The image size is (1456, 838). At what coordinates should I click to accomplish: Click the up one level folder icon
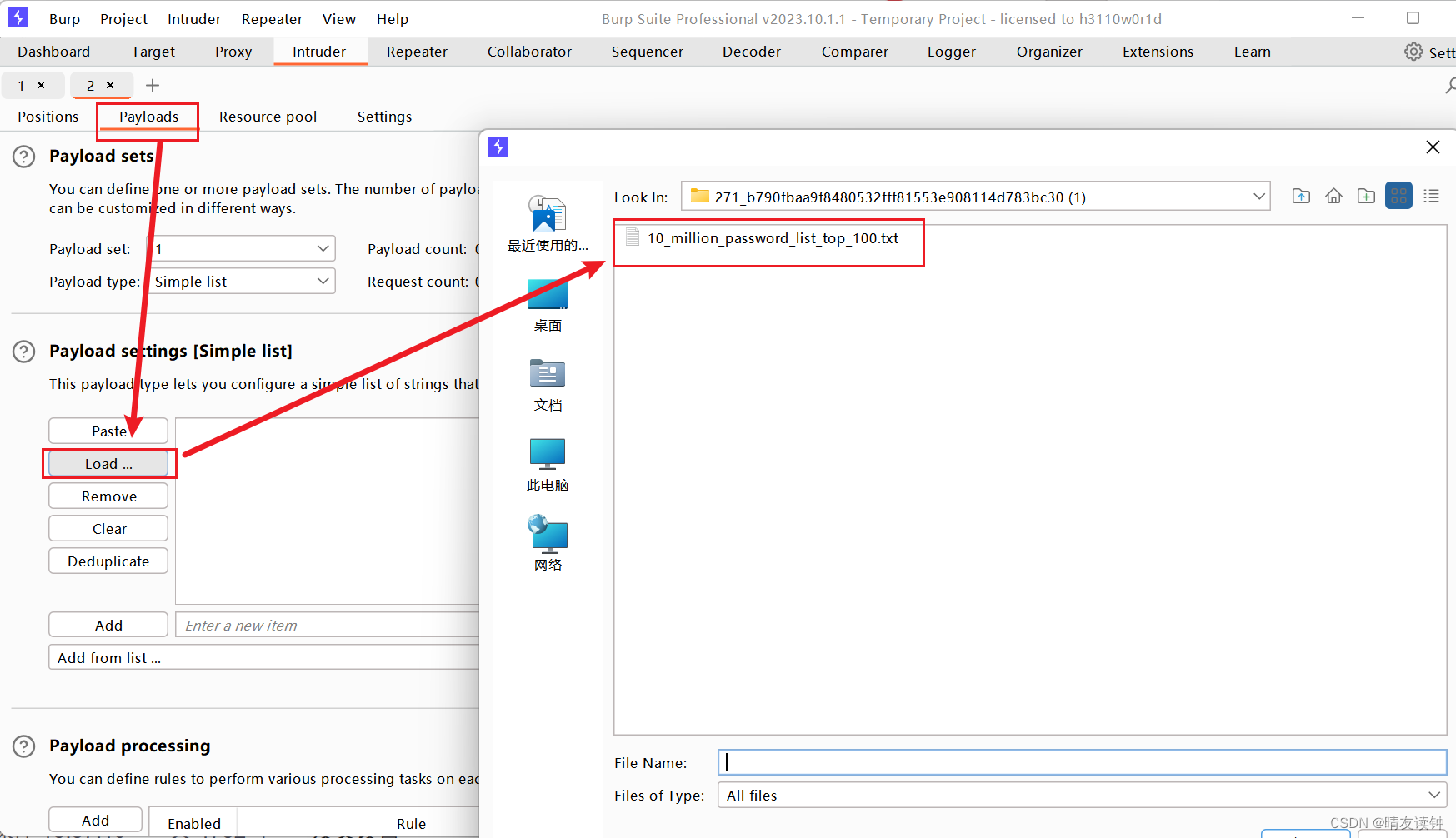pos(1301,196)
